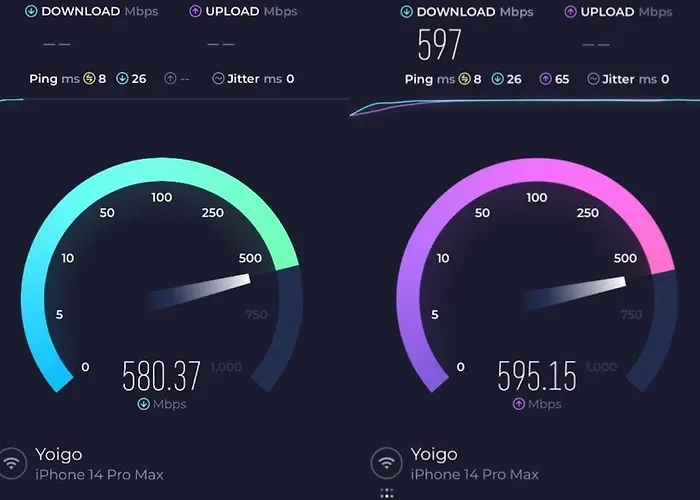Click the 595.15 upload speed reading
Viewport: 700px width, 500px height.
(537, 376)
